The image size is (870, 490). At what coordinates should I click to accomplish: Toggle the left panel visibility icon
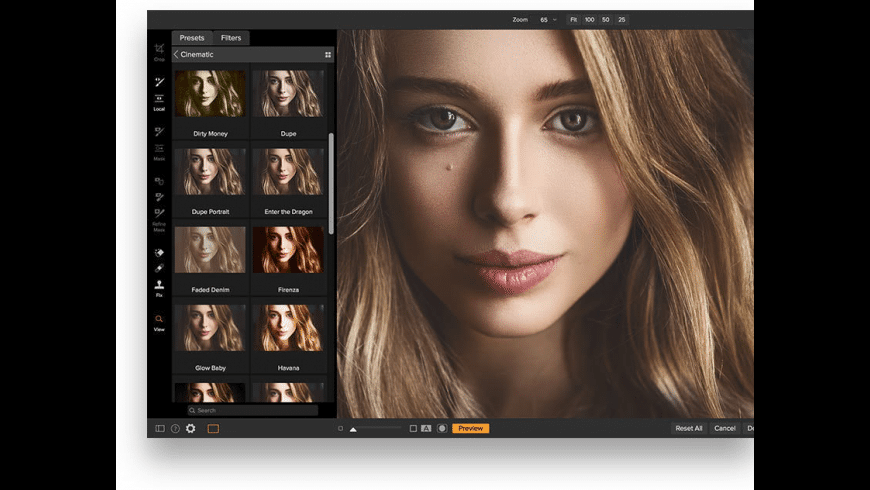[160, 428]
